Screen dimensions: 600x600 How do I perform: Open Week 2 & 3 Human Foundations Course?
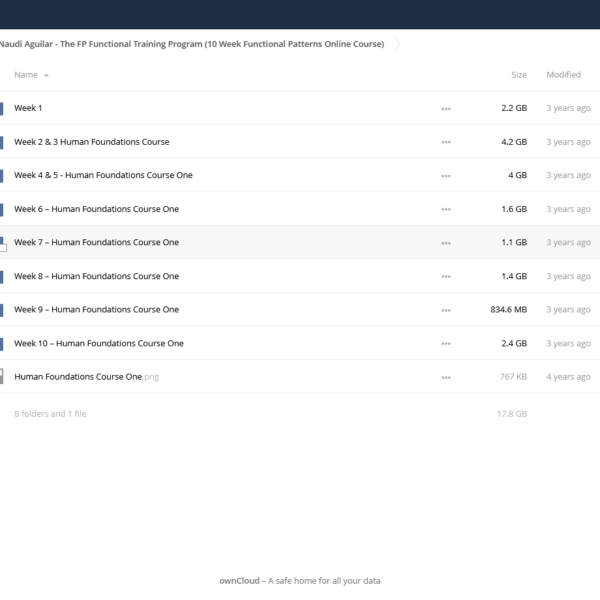click(x=91, y=142)
